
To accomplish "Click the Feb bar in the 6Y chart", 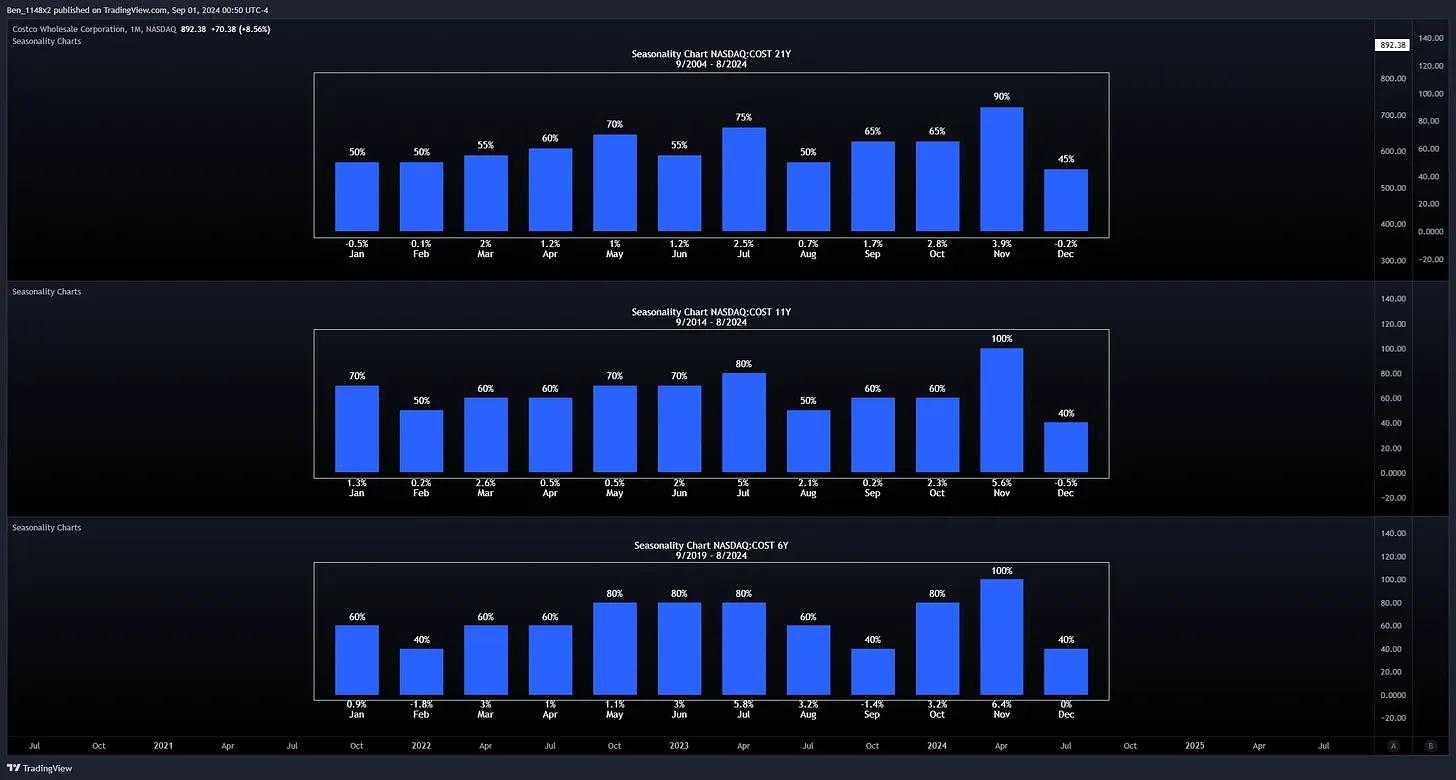I will tap(421, 672).
